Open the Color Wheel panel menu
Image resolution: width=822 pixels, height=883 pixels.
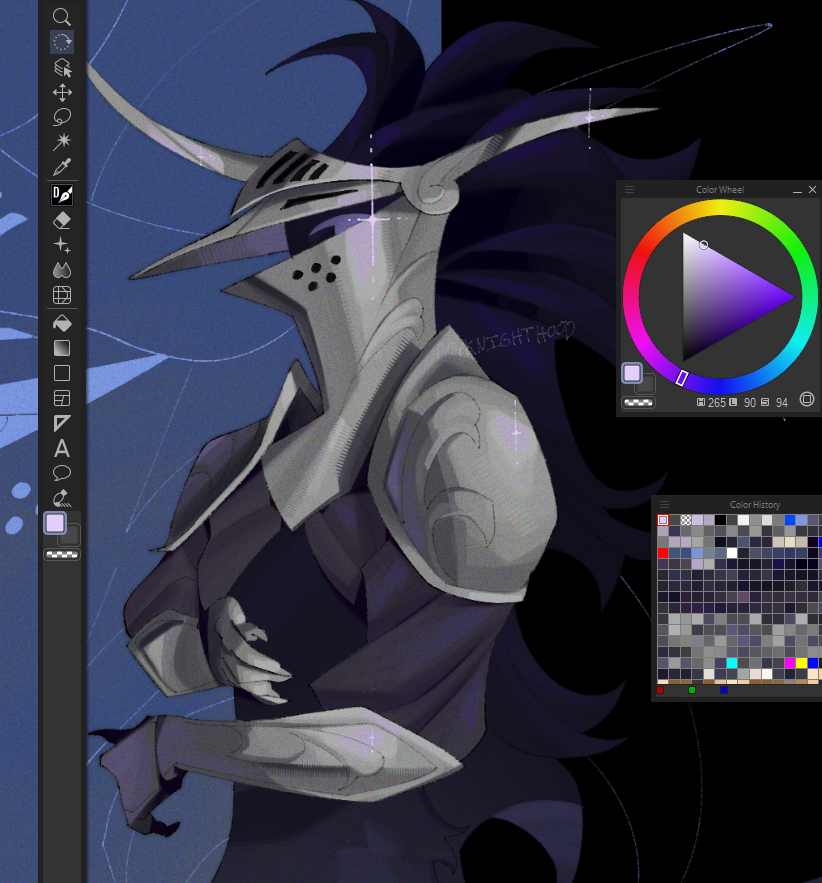[x=629, y=189]
